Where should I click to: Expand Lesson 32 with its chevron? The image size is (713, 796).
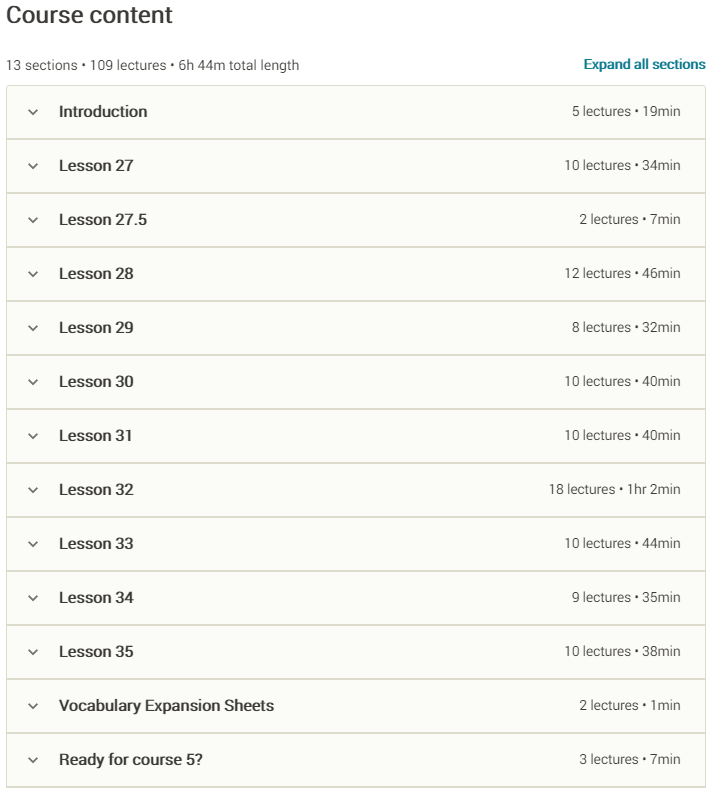pos(33,490)
